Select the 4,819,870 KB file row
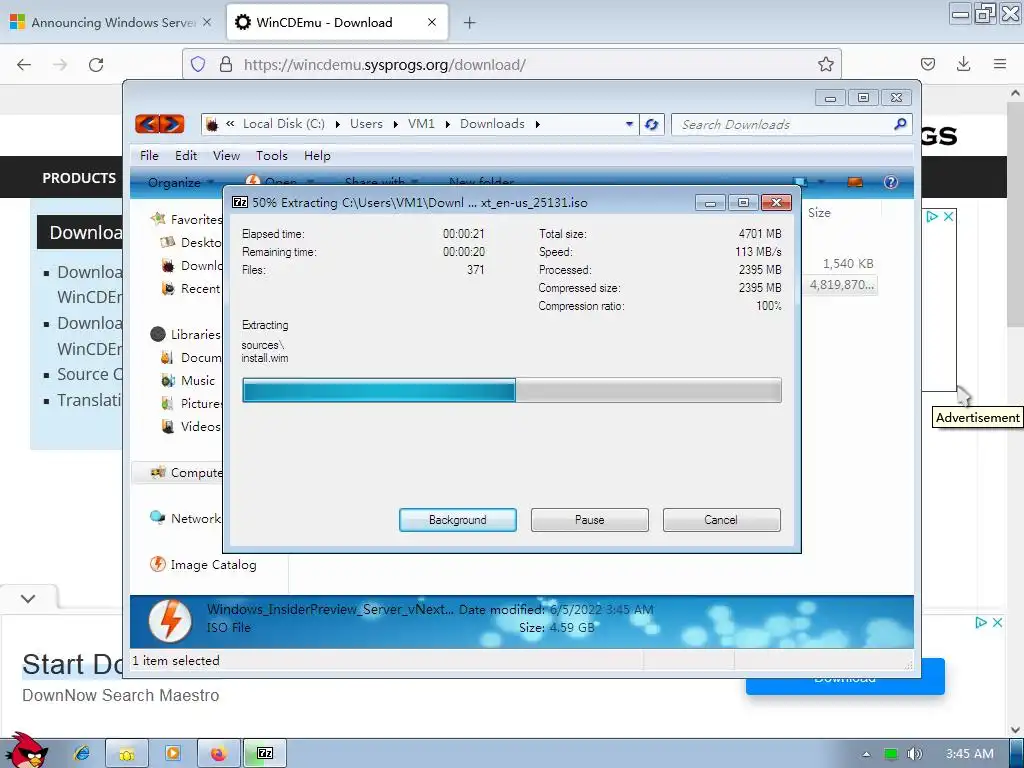The height and width of the screenshot is (768, 1024). pos(841,285)
